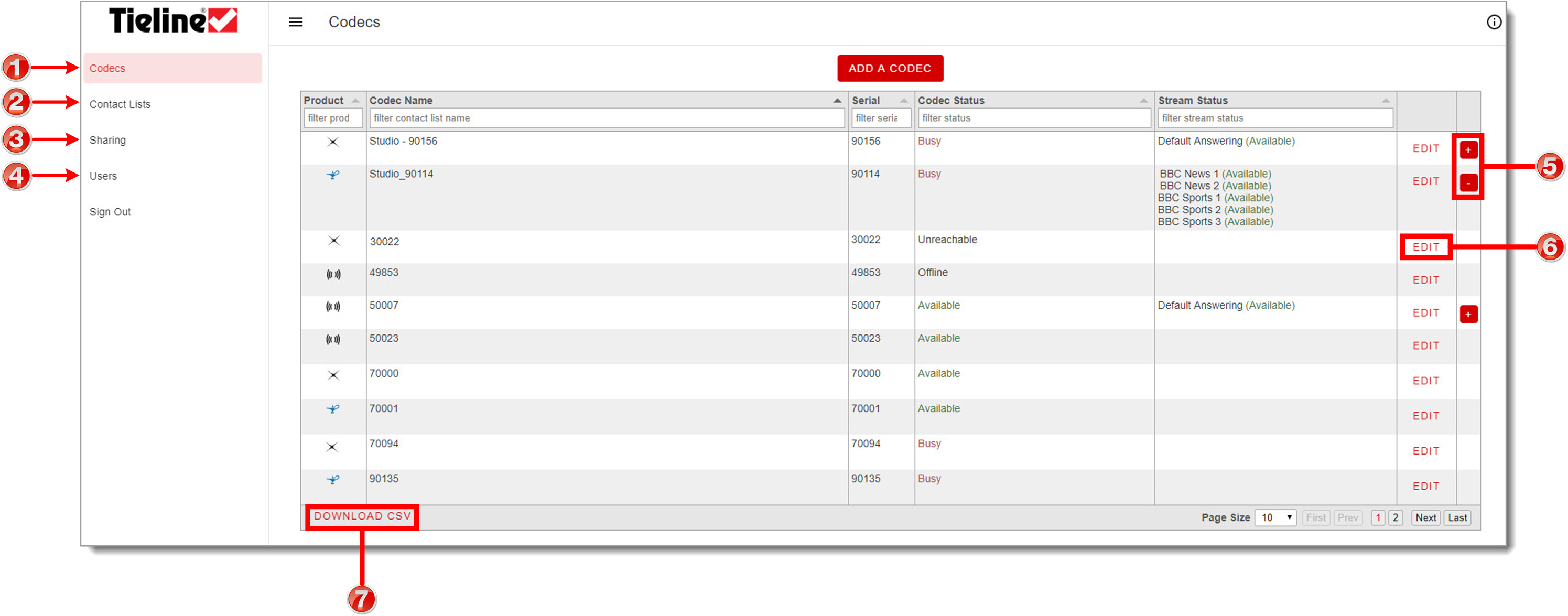Viewport: 1568px width, 616px height.
Task: Click product icon for codec 49853
Action: pos(333,275)
